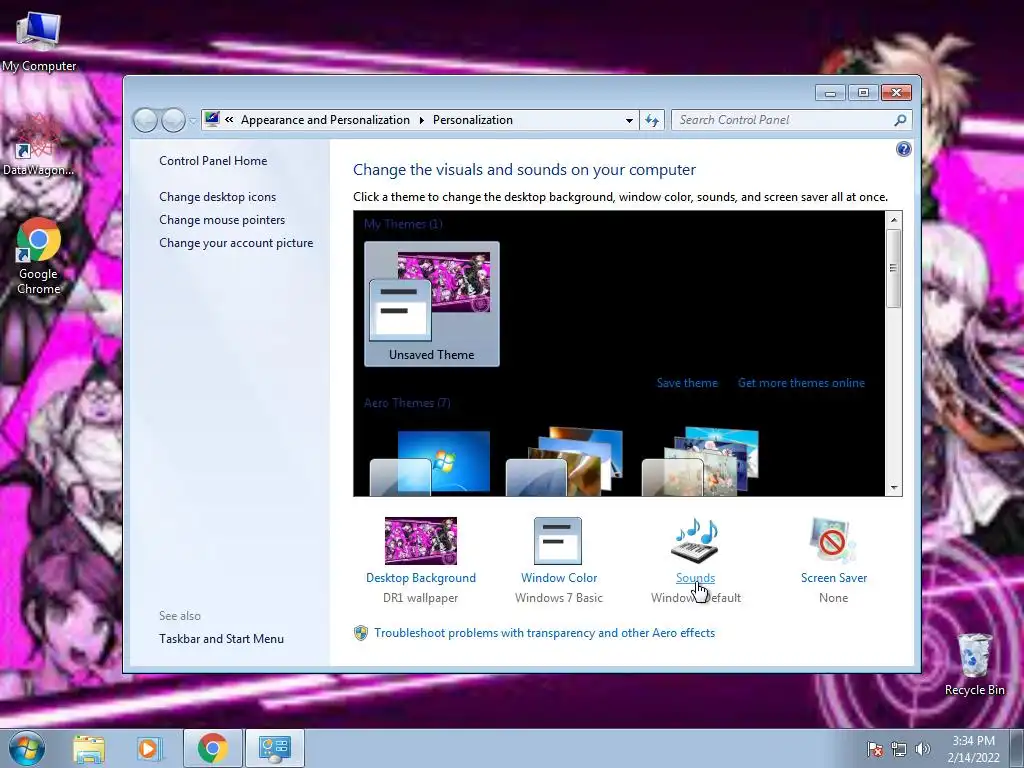Close the Personalization window
The height and width of the screenshot is (768, 1024).
click(896, 93)
